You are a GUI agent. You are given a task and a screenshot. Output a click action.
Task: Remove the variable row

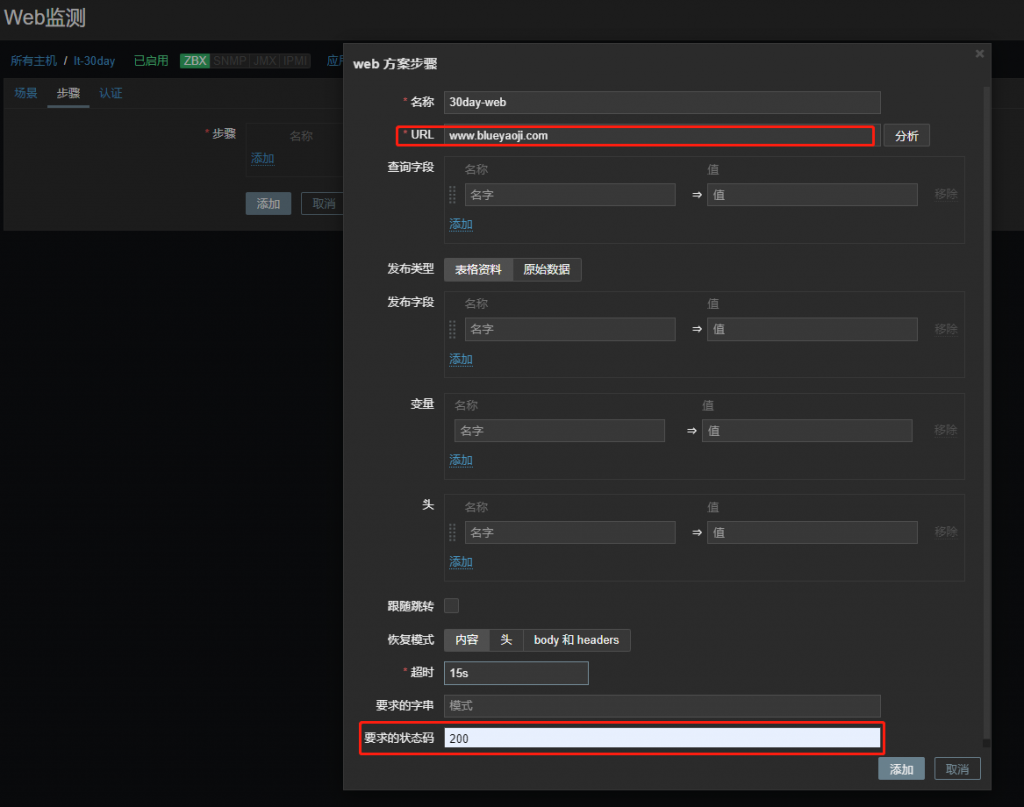coord(946,430)
